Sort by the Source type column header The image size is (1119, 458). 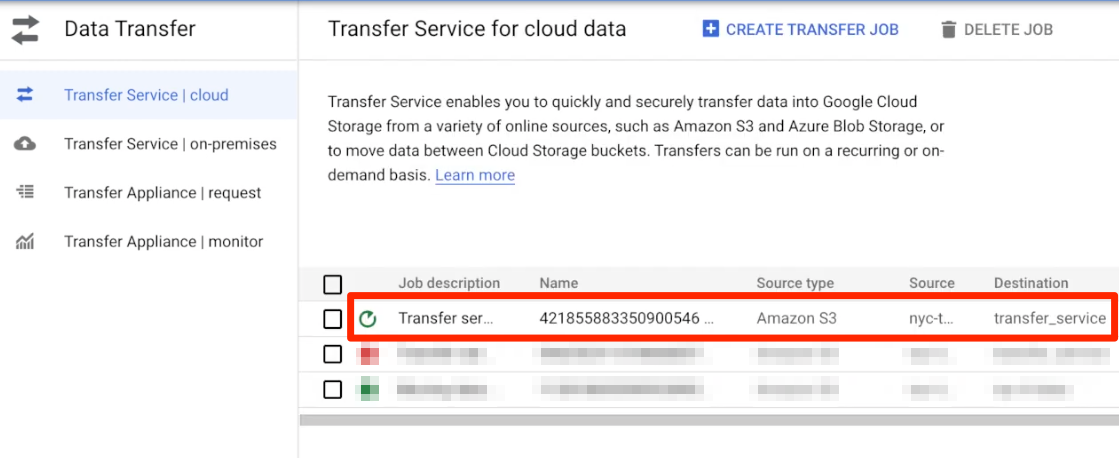click(x=795, y=283)
